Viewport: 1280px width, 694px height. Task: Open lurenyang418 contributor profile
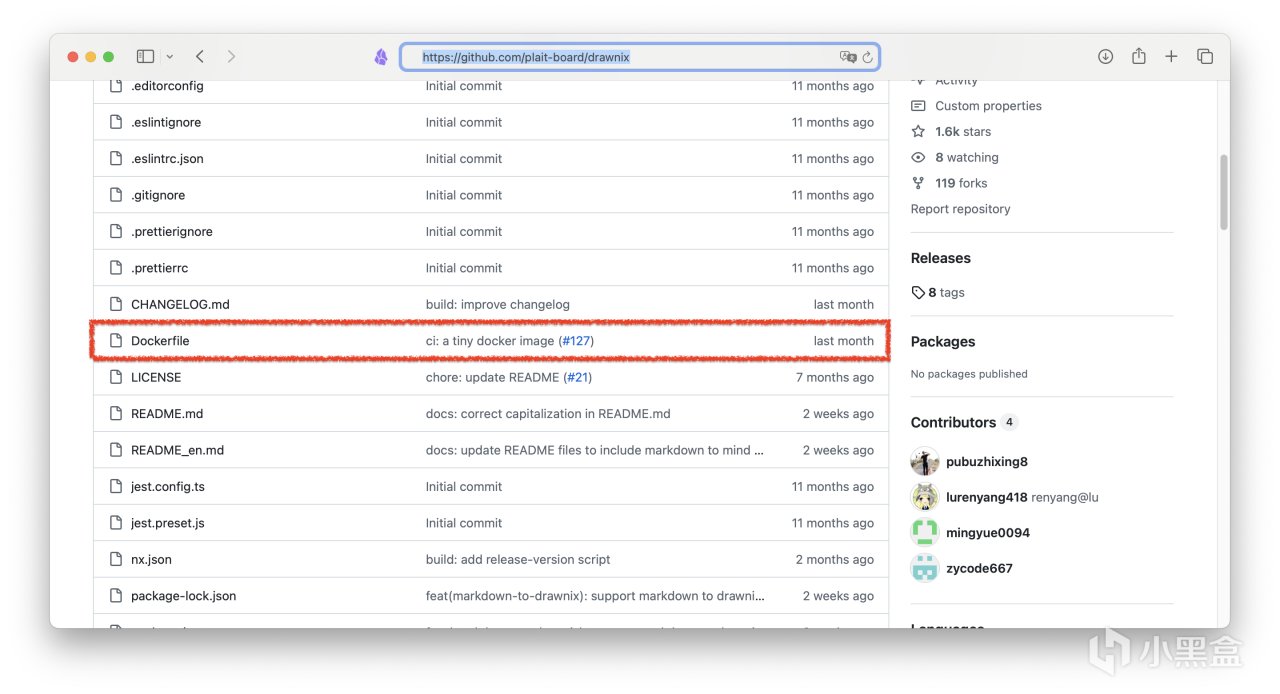986,497
